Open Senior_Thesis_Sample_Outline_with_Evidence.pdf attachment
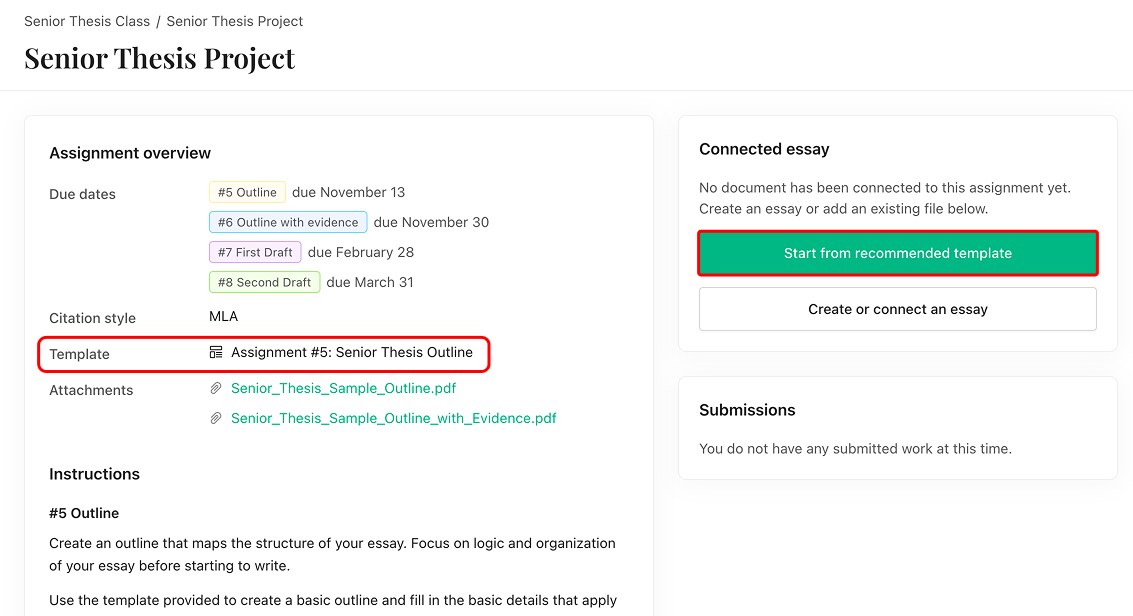 click(394, 418)
